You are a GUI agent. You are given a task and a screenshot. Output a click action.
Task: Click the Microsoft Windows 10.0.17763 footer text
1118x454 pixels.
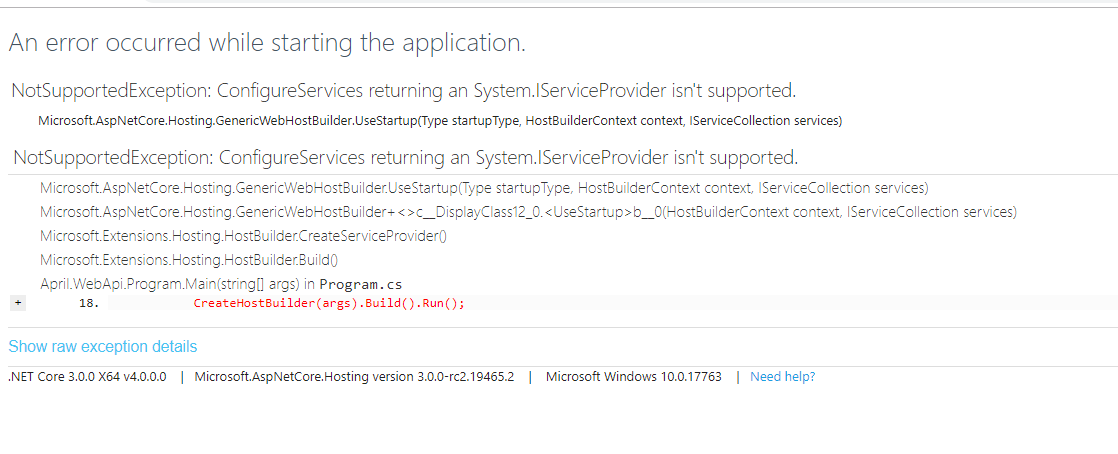coord(634,377)
